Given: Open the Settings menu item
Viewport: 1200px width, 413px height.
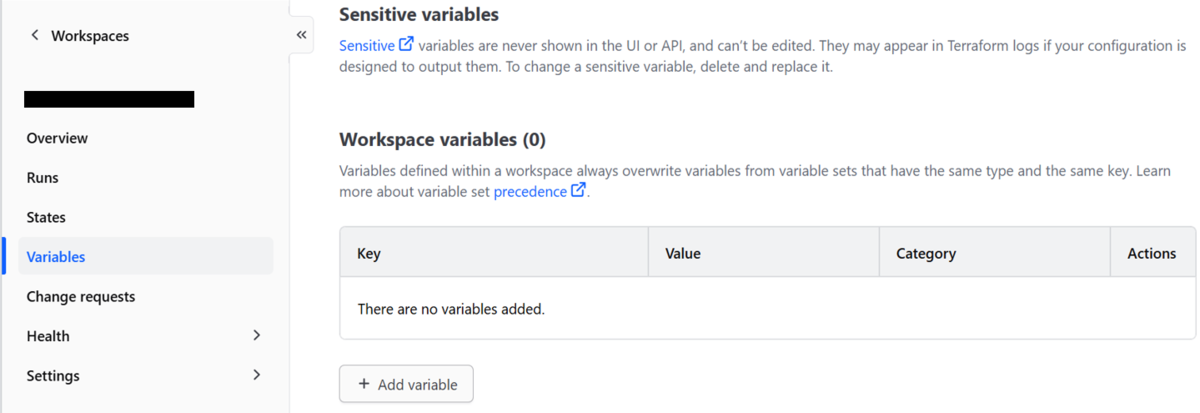Looking at the screenshot, I should coord(53,376).
